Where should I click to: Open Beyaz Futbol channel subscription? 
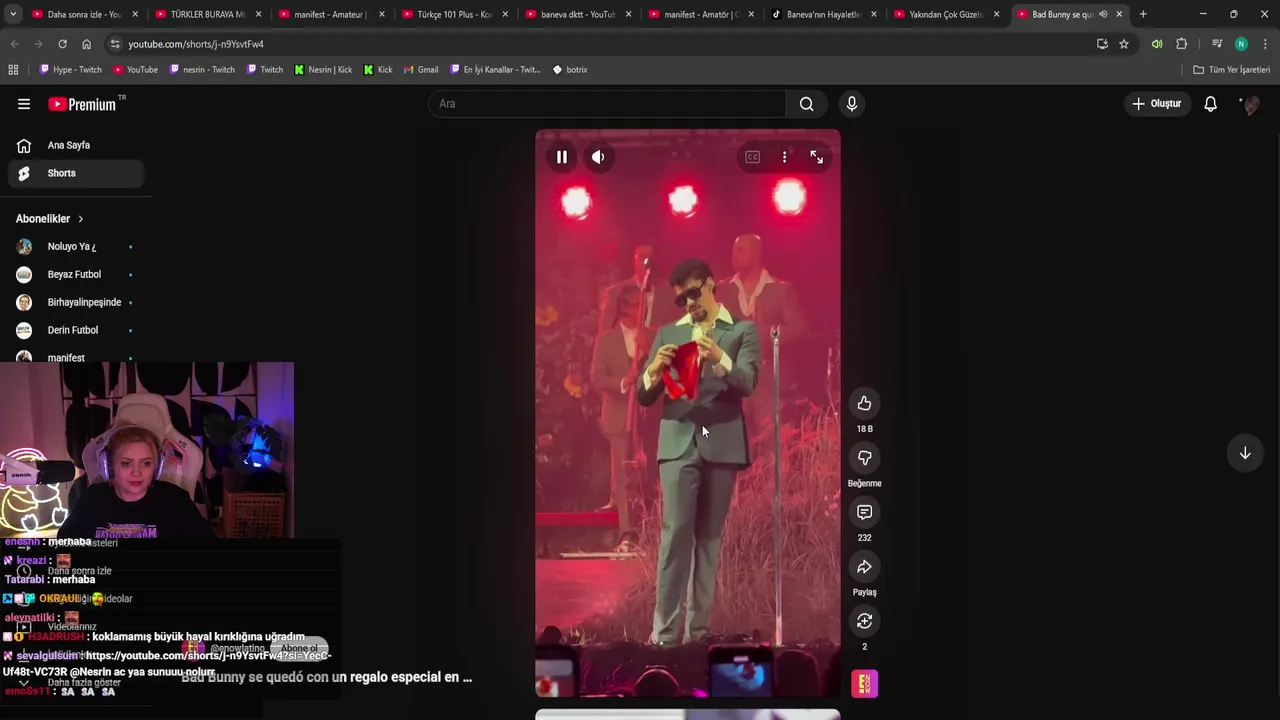pos(76,274)
